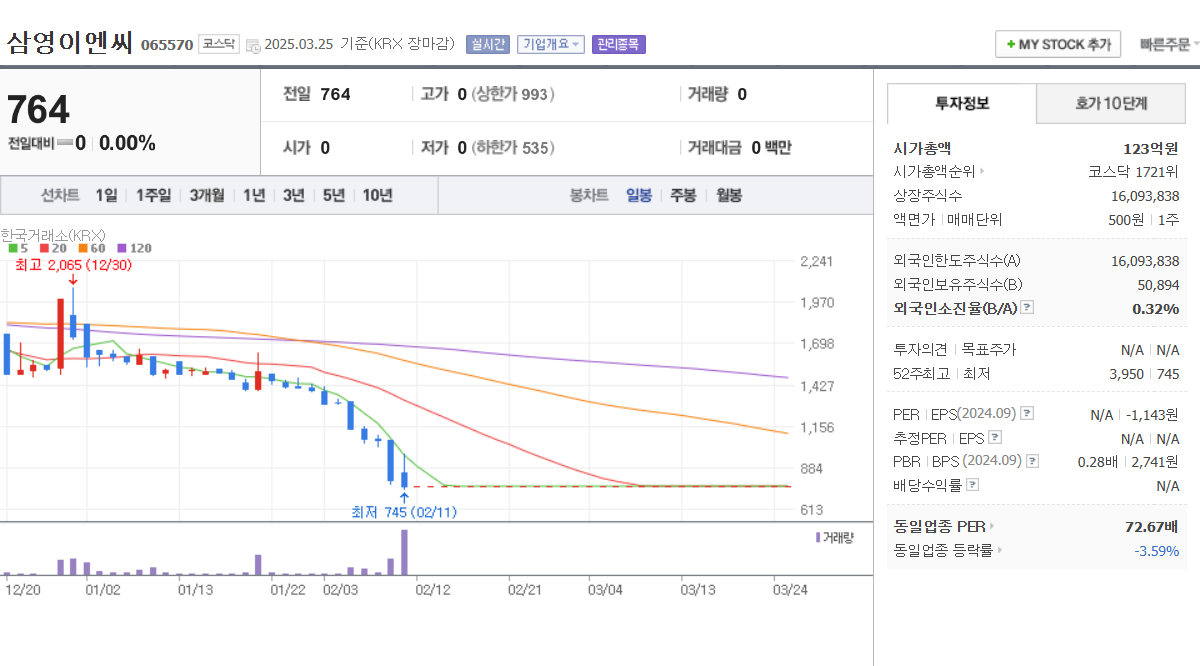1200x666 pixels.
Task: Select the 일봉 candlestick chart
Action: (639, 195)
